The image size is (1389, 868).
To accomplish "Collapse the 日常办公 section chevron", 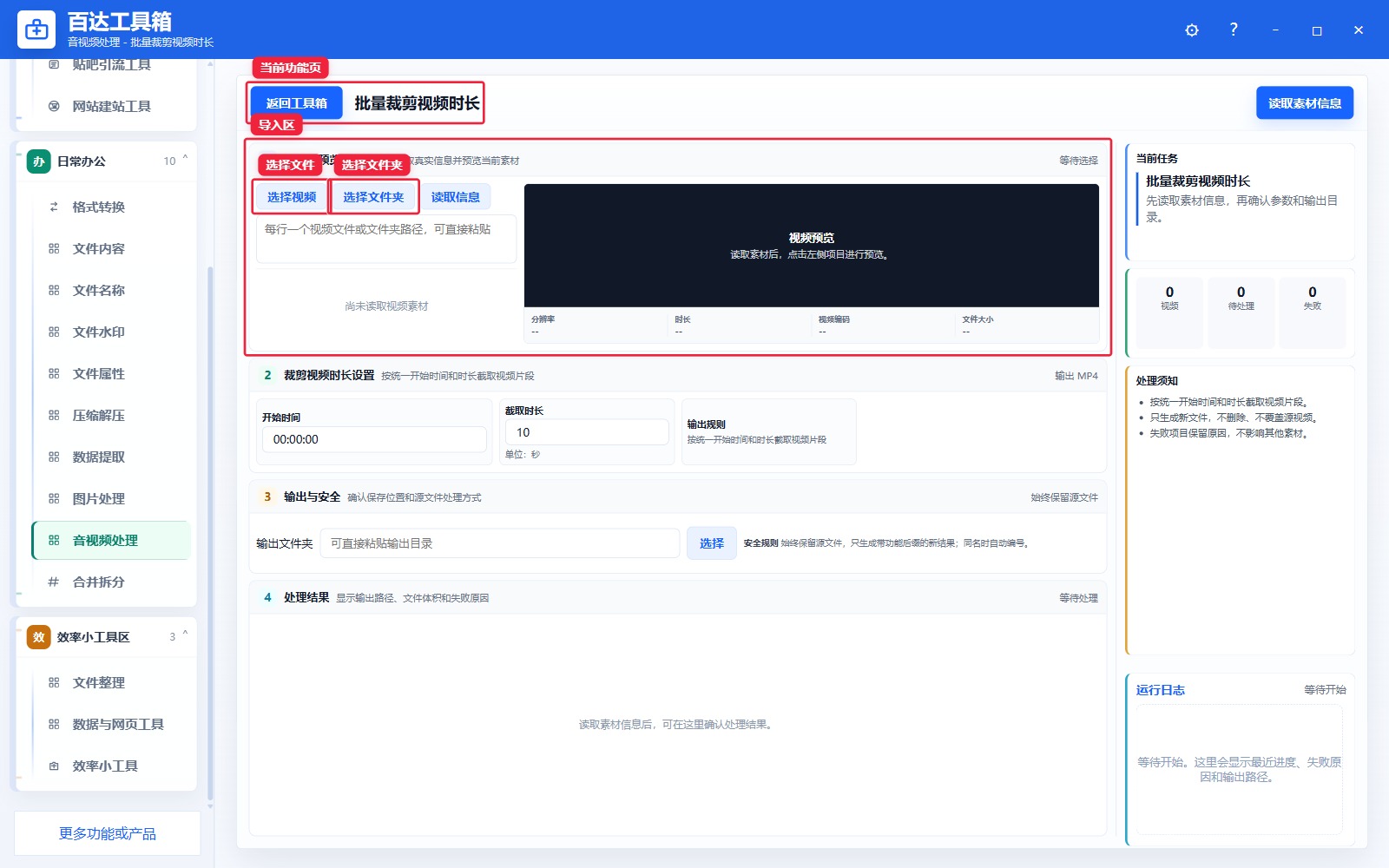I will coord(185,160).
